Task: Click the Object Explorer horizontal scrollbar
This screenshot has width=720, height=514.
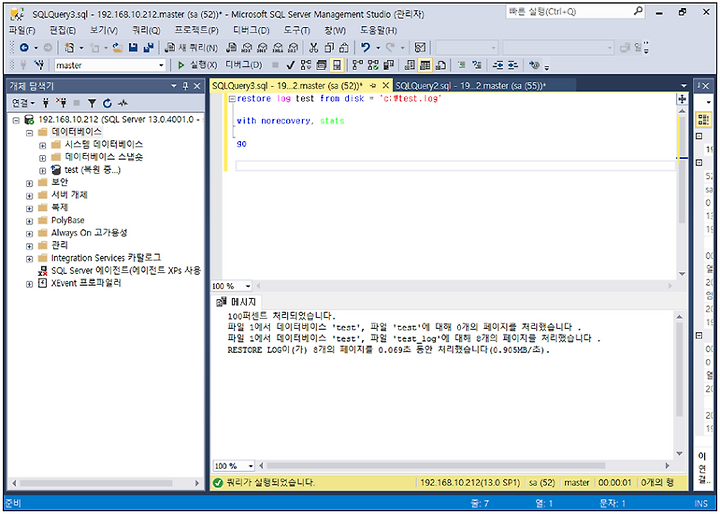Action: click(x=96, y=483)
